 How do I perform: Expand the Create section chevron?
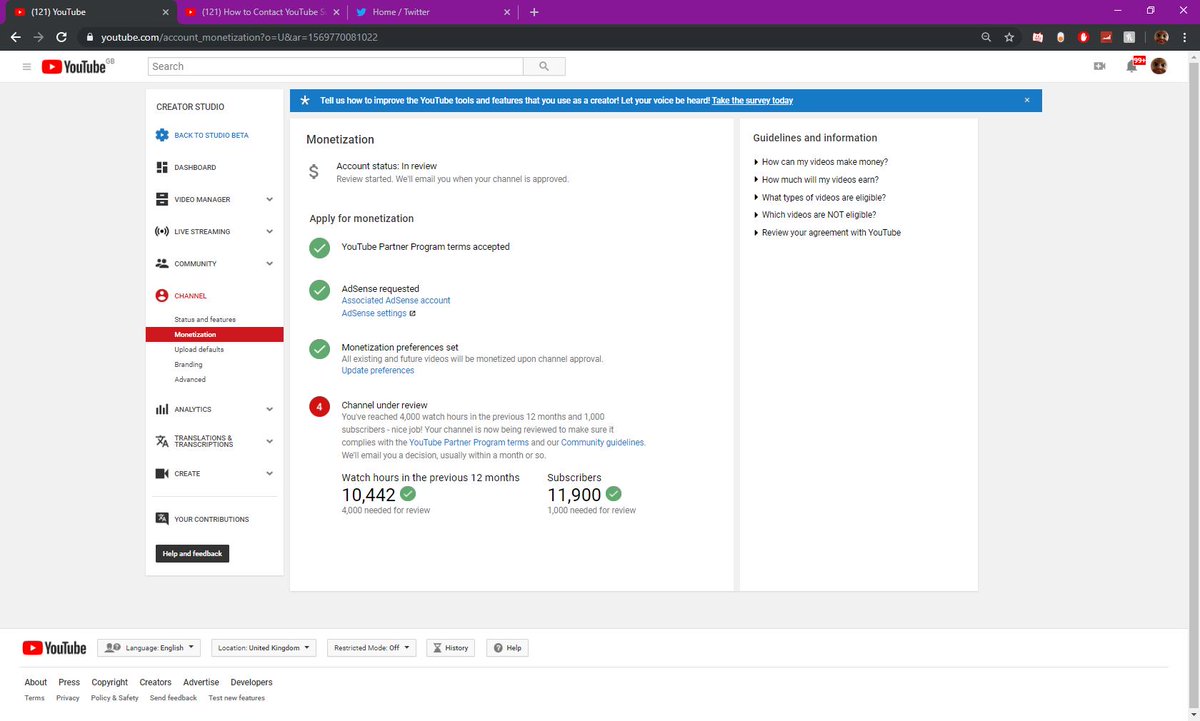(x=269, y=473)
